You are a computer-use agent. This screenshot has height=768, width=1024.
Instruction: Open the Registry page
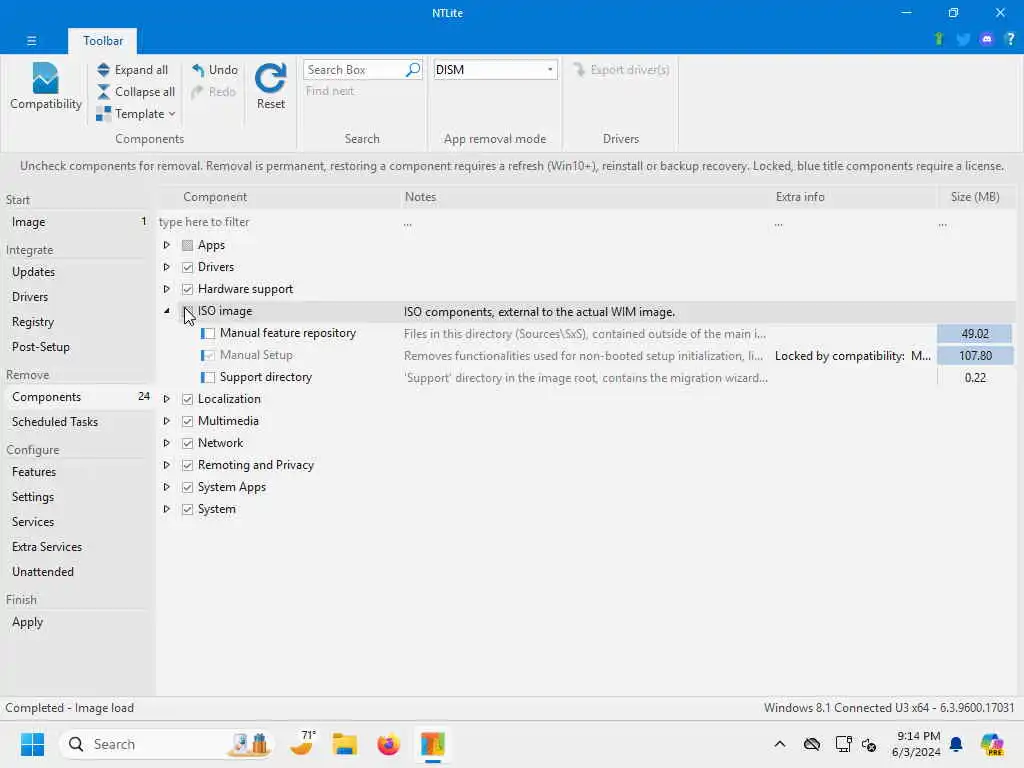point(77,322)
